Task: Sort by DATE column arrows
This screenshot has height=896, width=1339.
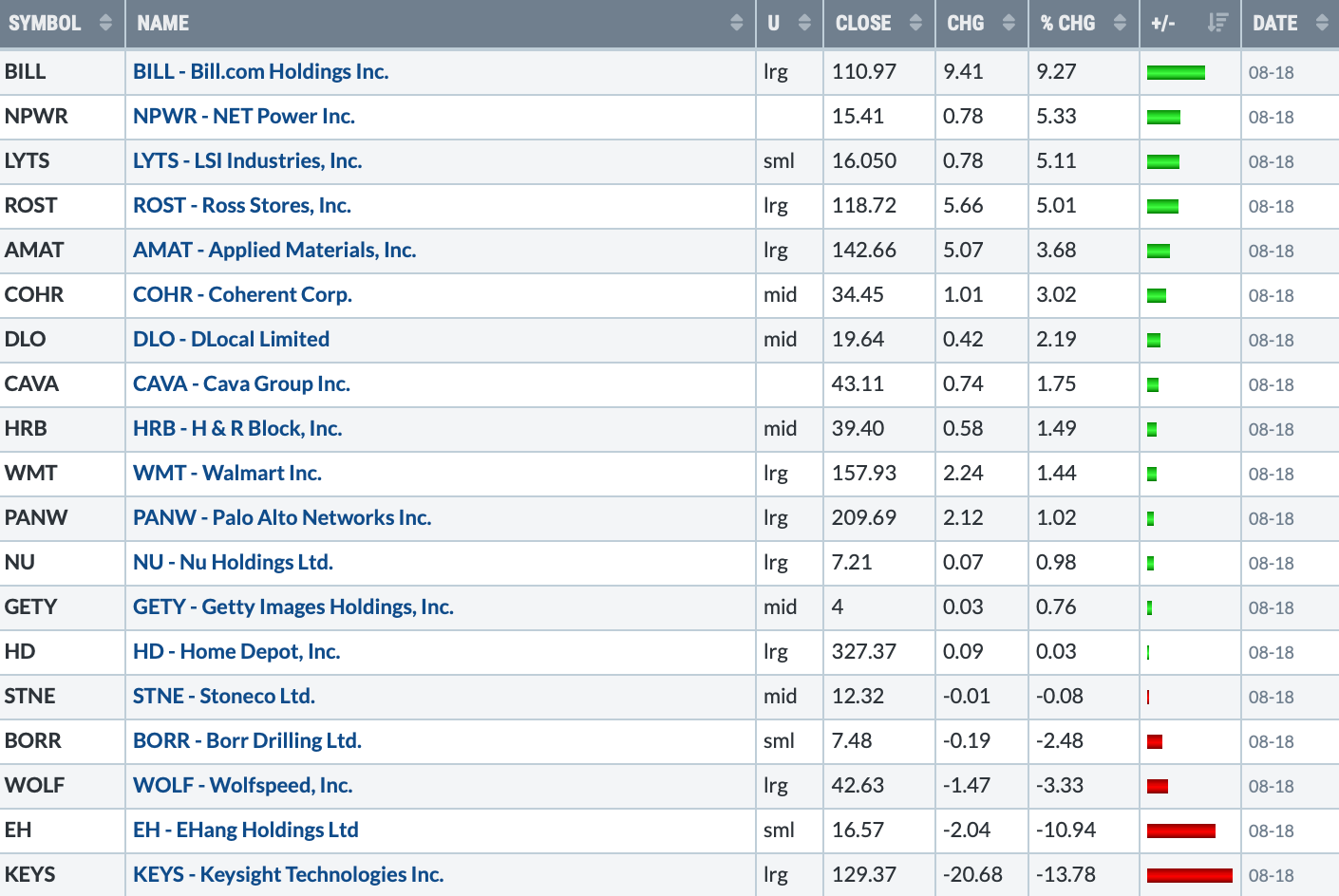Action: 1322,23
